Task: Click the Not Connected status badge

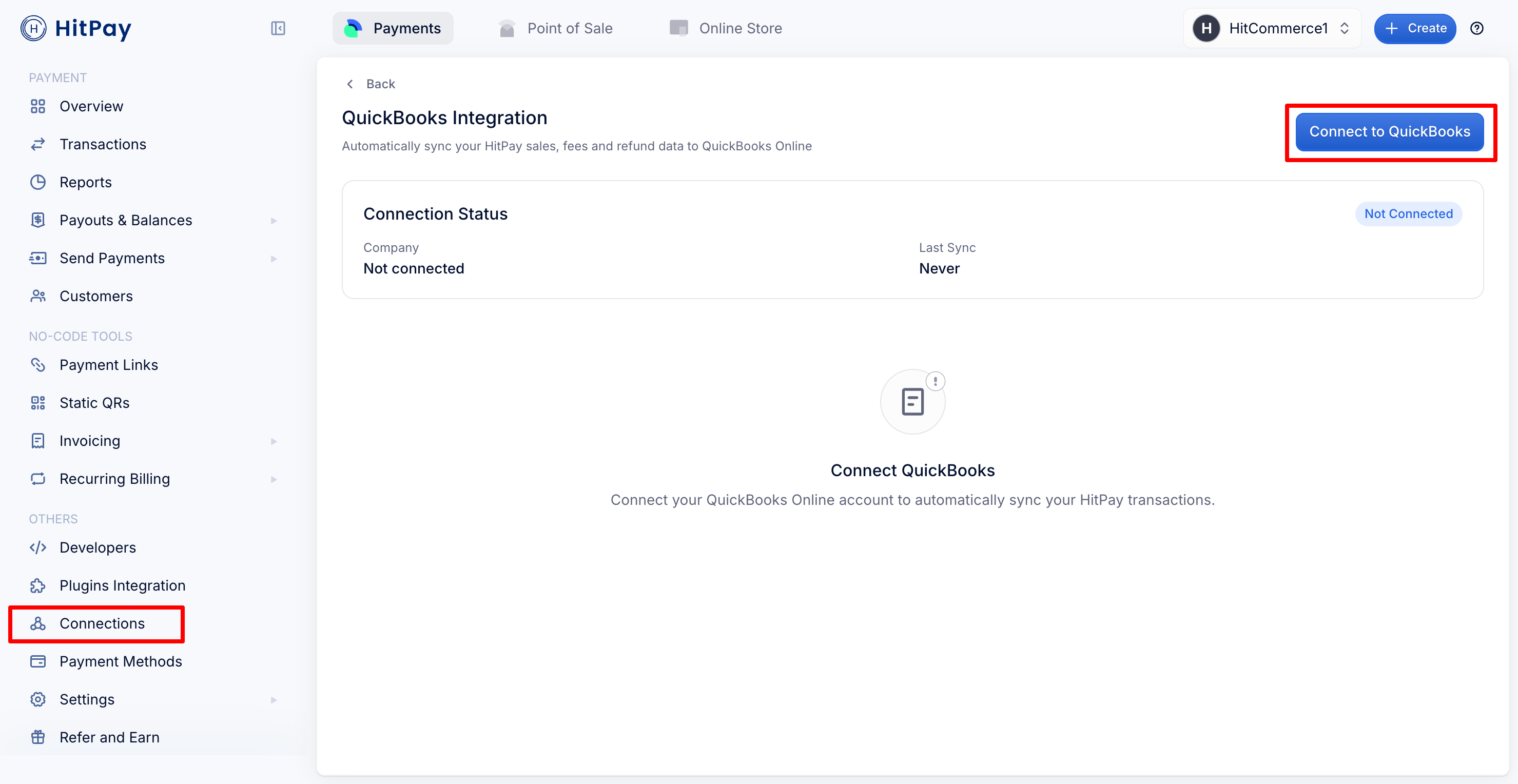Action: pos(1408,213)
